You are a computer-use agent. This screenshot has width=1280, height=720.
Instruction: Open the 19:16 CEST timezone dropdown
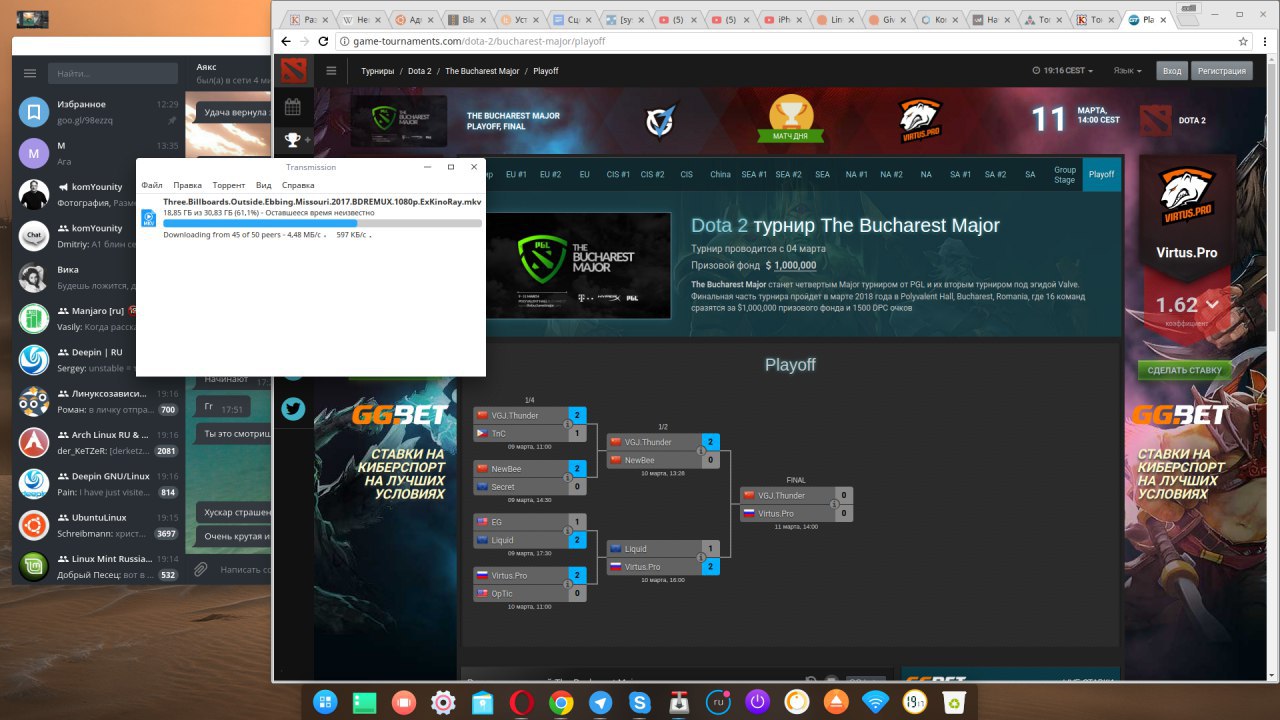coord(1062,71)
